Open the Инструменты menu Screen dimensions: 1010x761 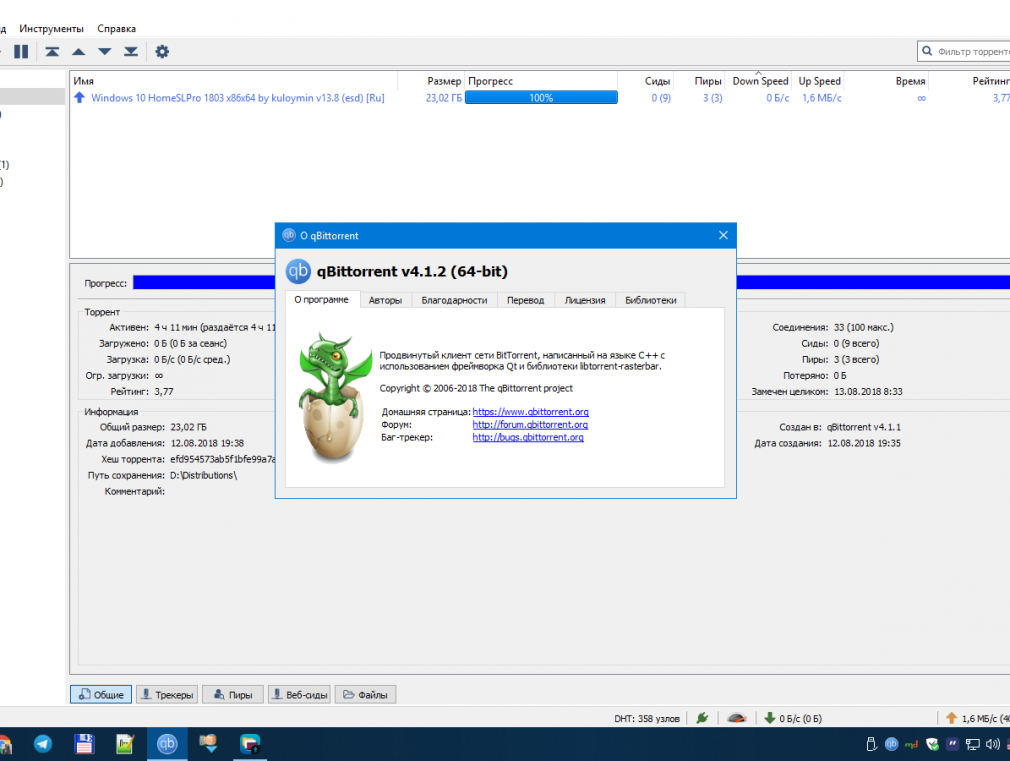point(52,28)
